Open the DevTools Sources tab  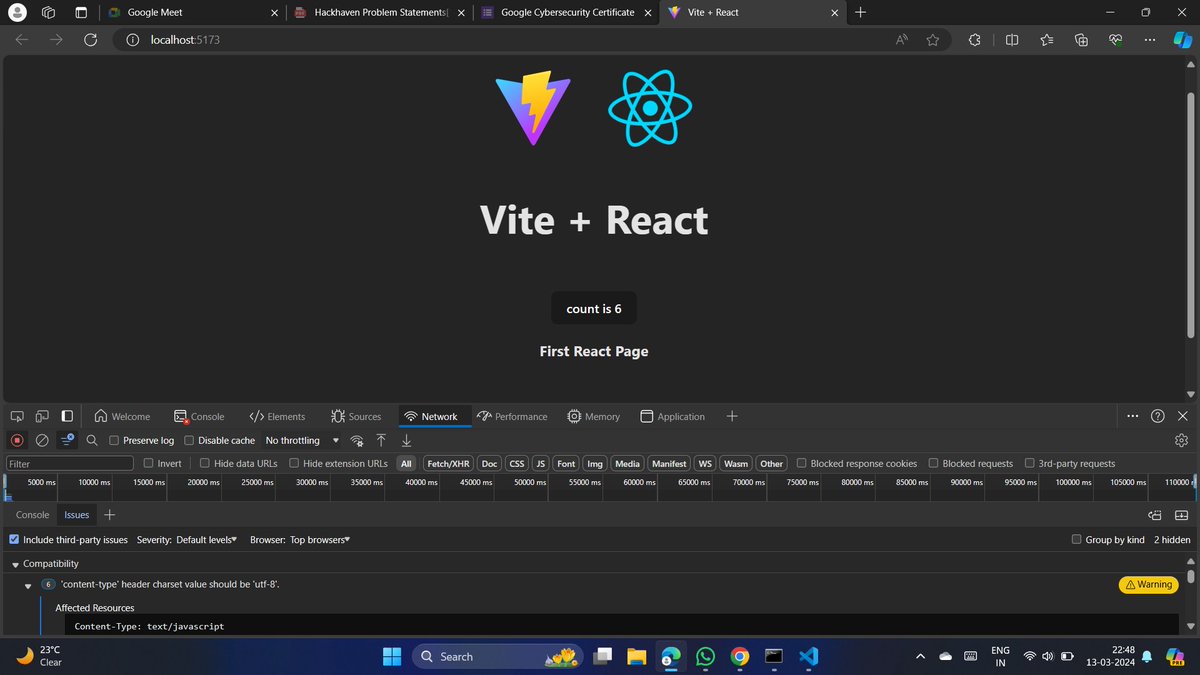pos(354,416)
